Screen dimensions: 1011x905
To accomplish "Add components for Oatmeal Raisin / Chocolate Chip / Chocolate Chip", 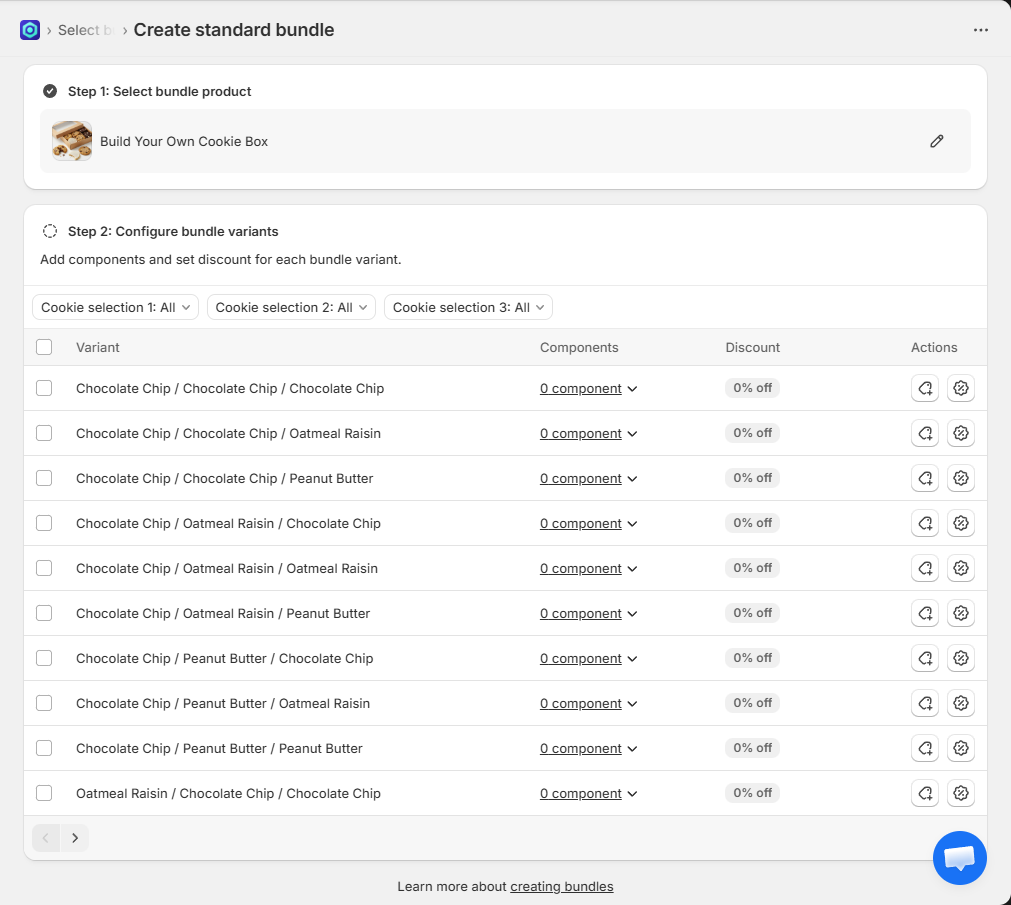I will point(924,793).
